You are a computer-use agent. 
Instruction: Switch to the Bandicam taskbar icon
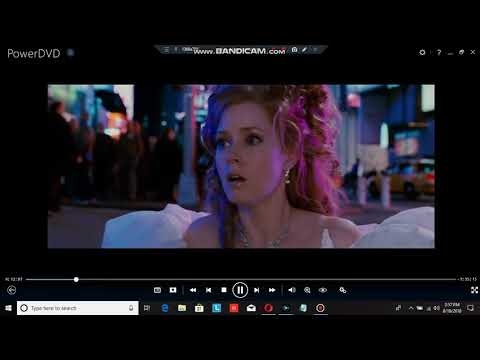(320, 308)
